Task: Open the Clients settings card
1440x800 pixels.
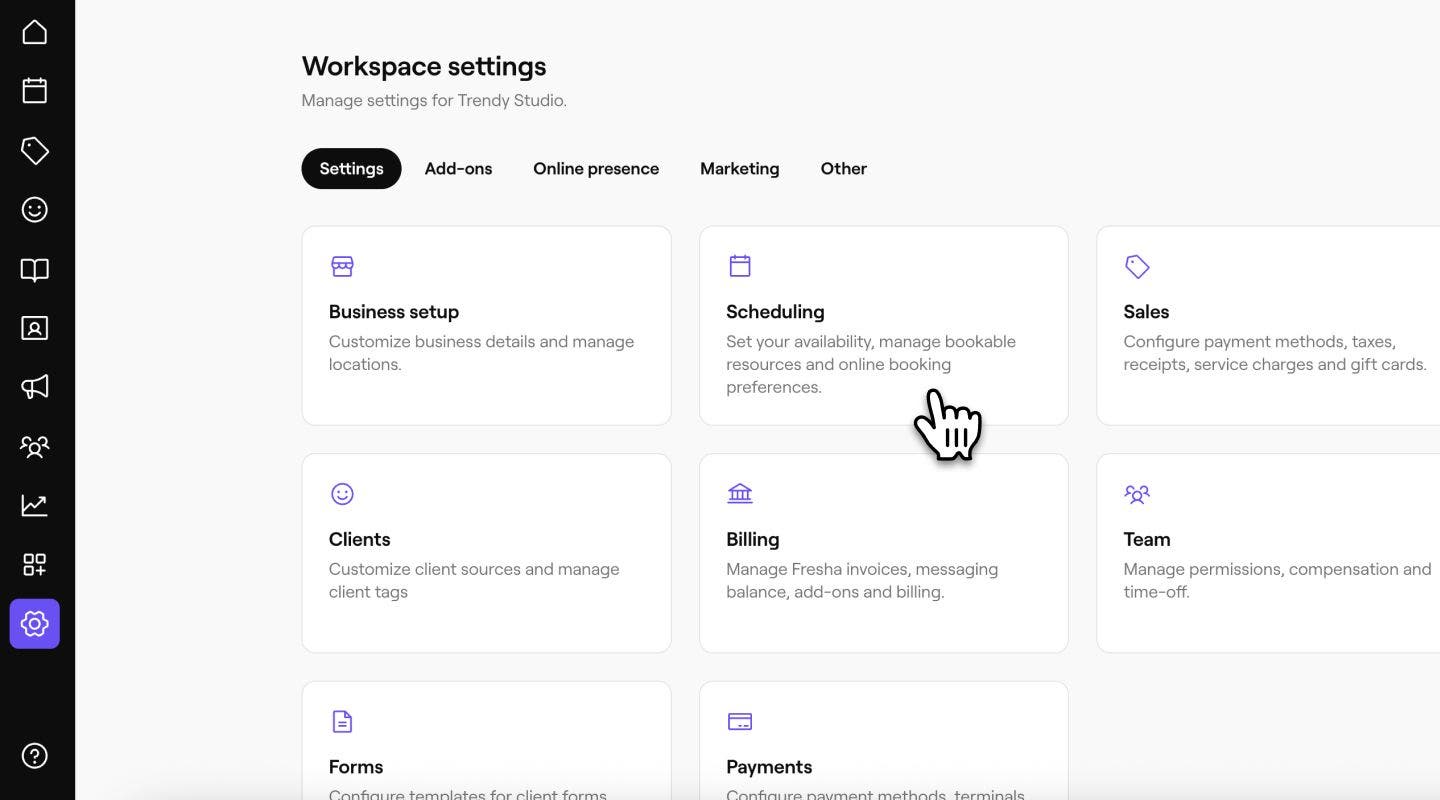Action: click(487, 553)
